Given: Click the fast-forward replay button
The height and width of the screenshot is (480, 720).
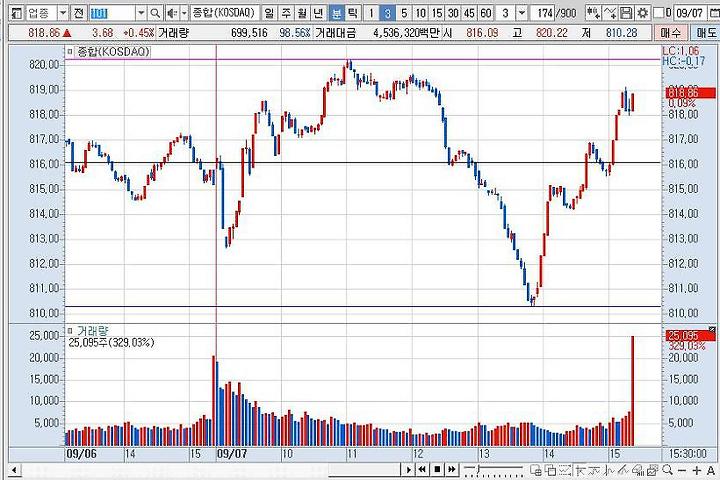Looking at the screenshot, I should [452, 469].
